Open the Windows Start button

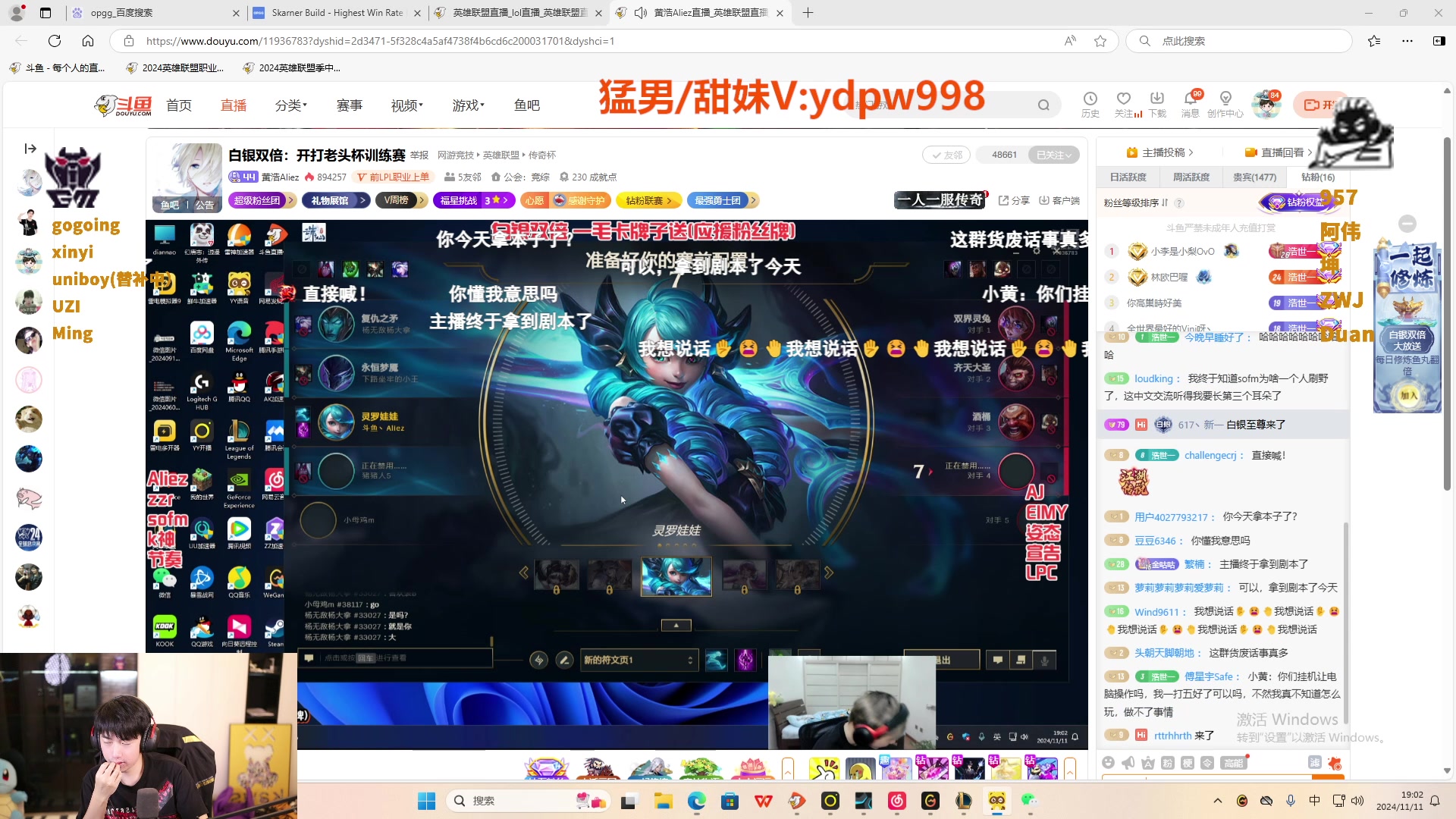427,801
